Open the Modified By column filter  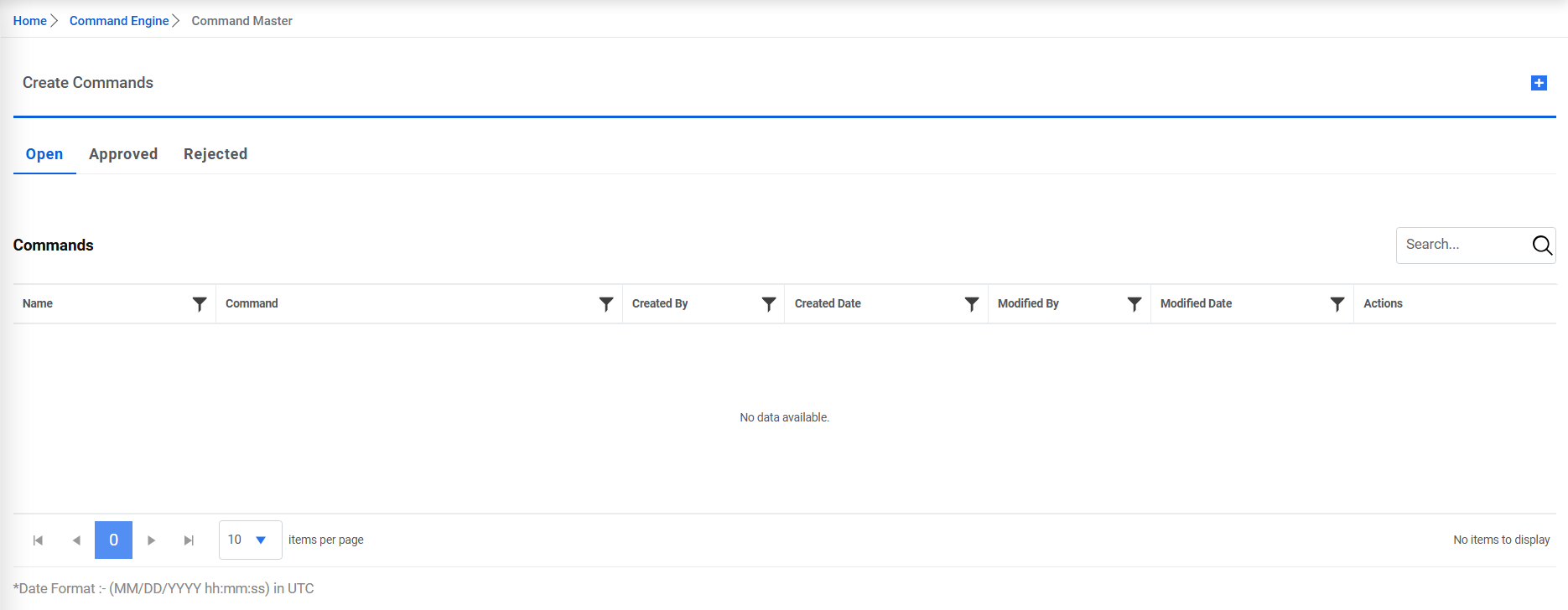click(x=1134, y=304)
